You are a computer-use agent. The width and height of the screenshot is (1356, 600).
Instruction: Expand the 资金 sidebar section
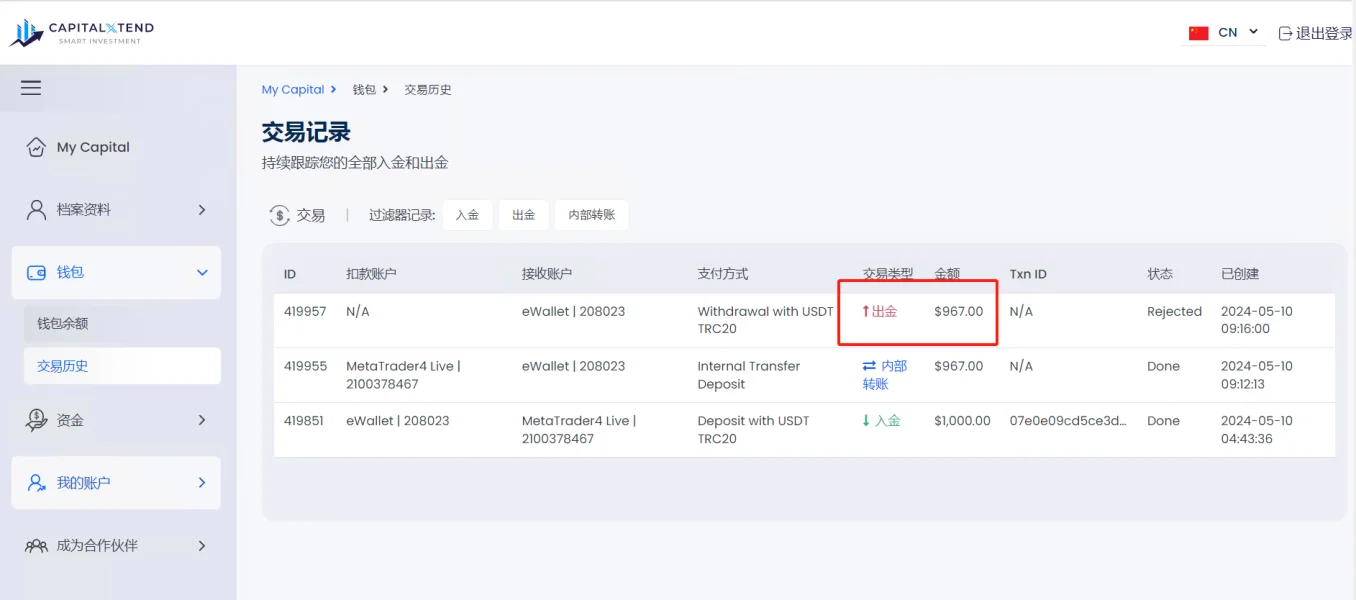coord(202,420)
